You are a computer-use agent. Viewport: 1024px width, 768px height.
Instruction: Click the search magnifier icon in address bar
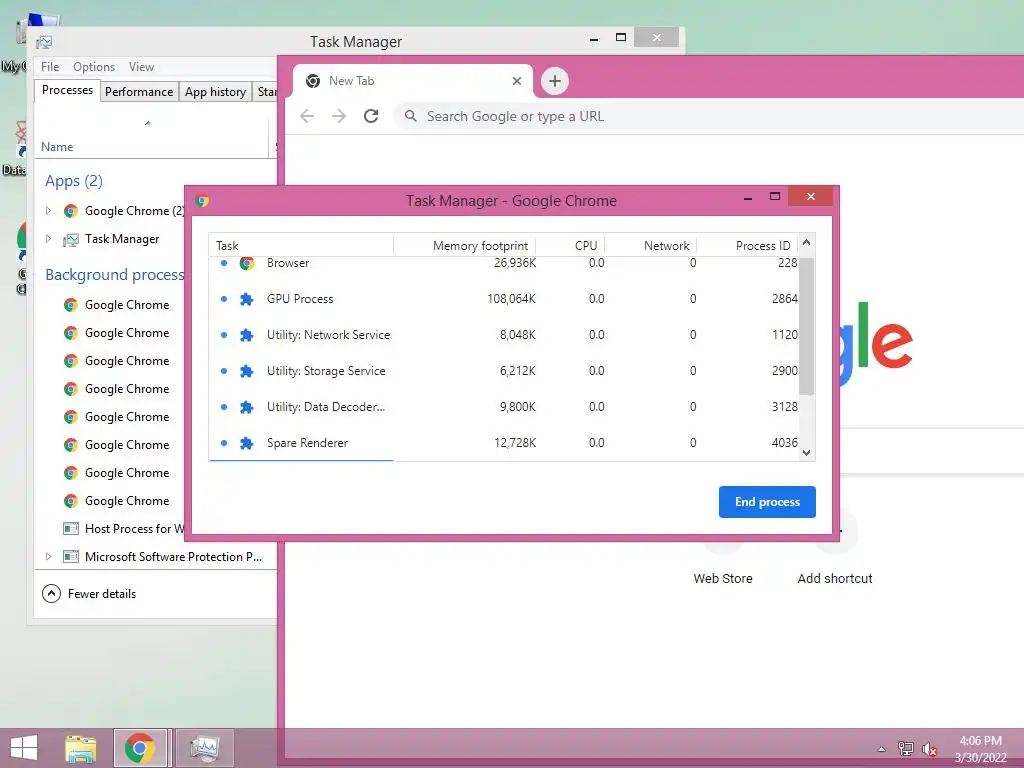coord(411,116)
